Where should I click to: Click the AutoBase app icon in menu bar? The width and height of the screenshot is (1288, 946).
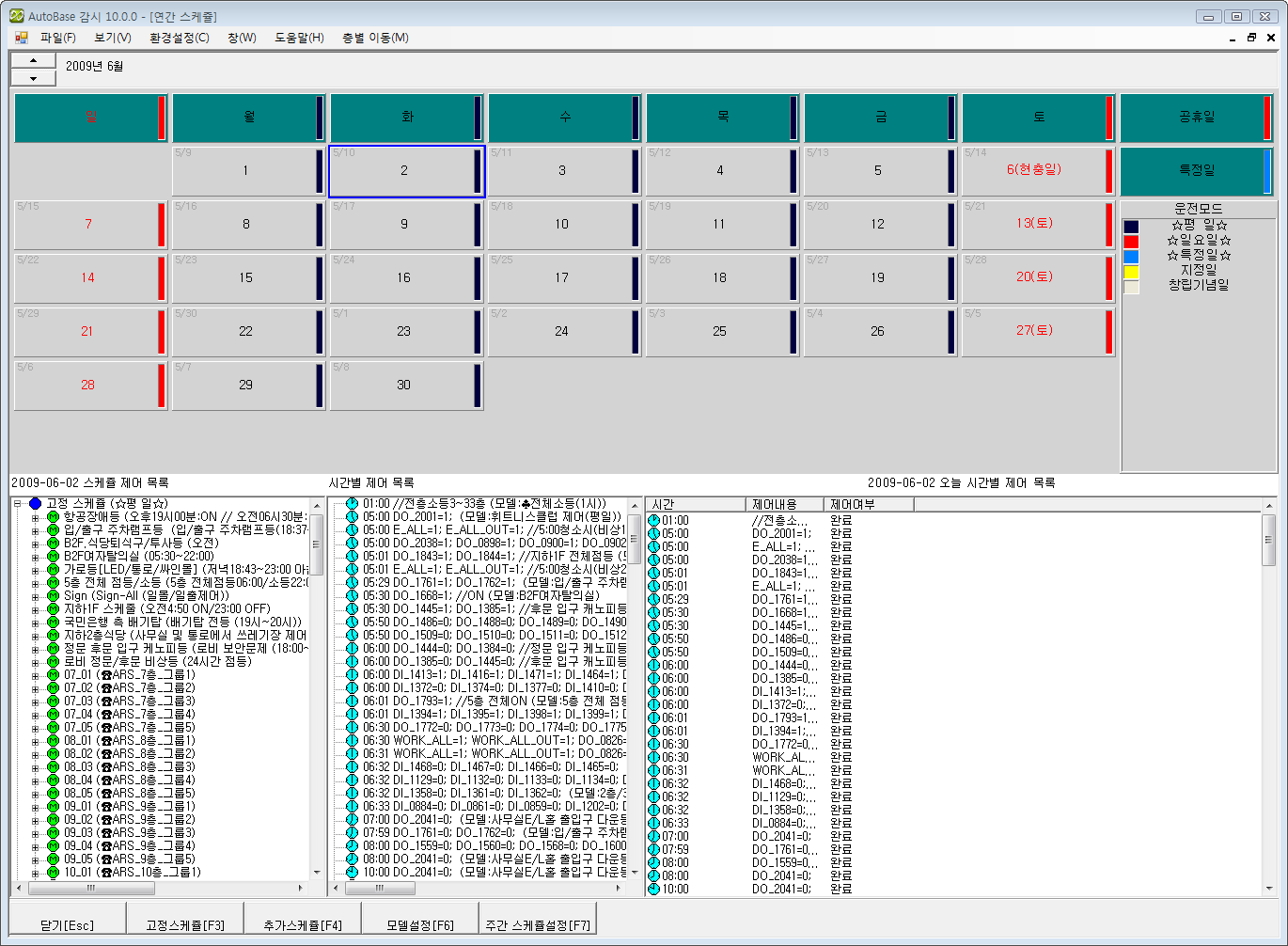21,38
